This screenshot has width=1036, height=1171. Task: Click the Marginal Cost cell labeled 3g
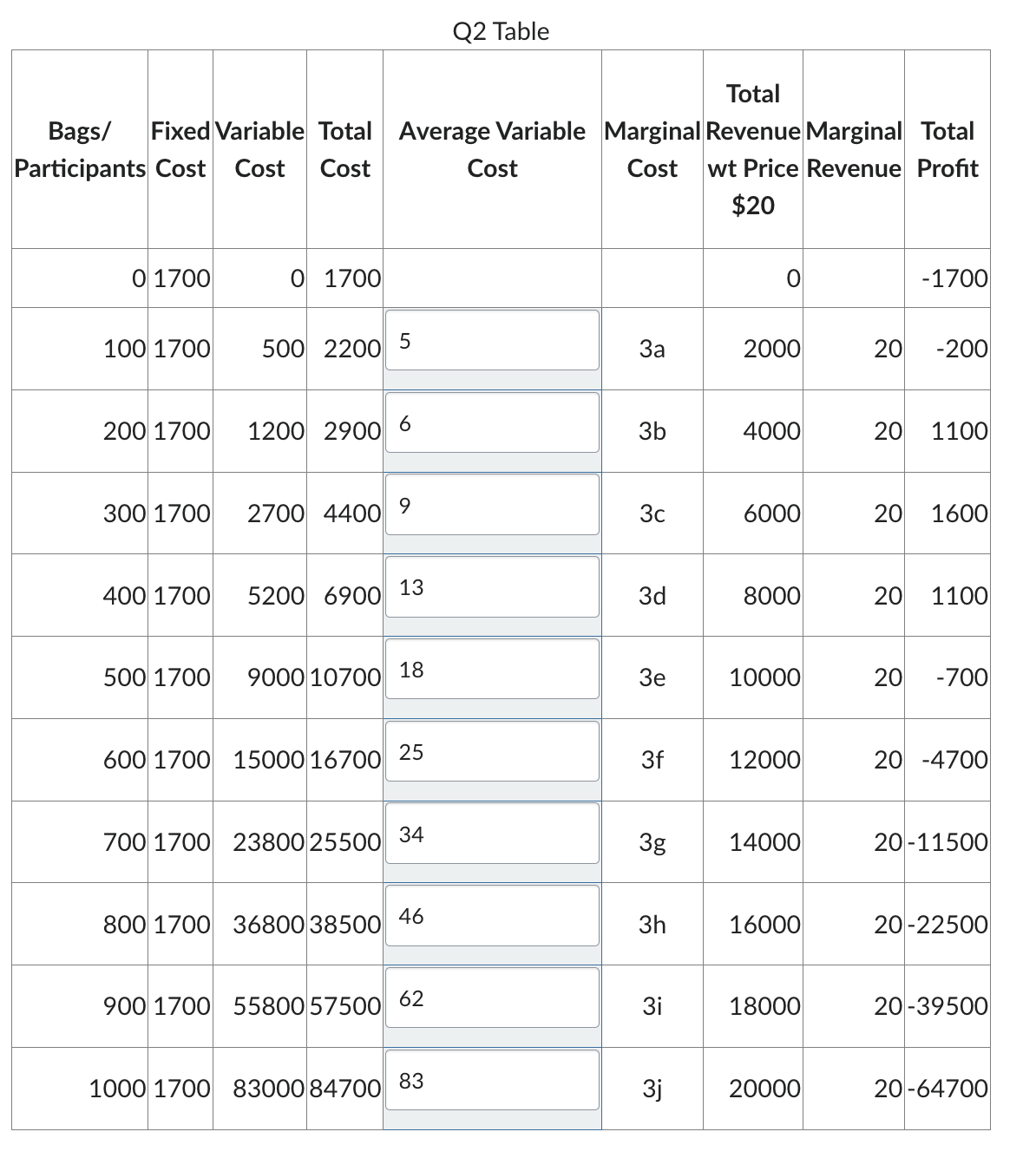652,842
